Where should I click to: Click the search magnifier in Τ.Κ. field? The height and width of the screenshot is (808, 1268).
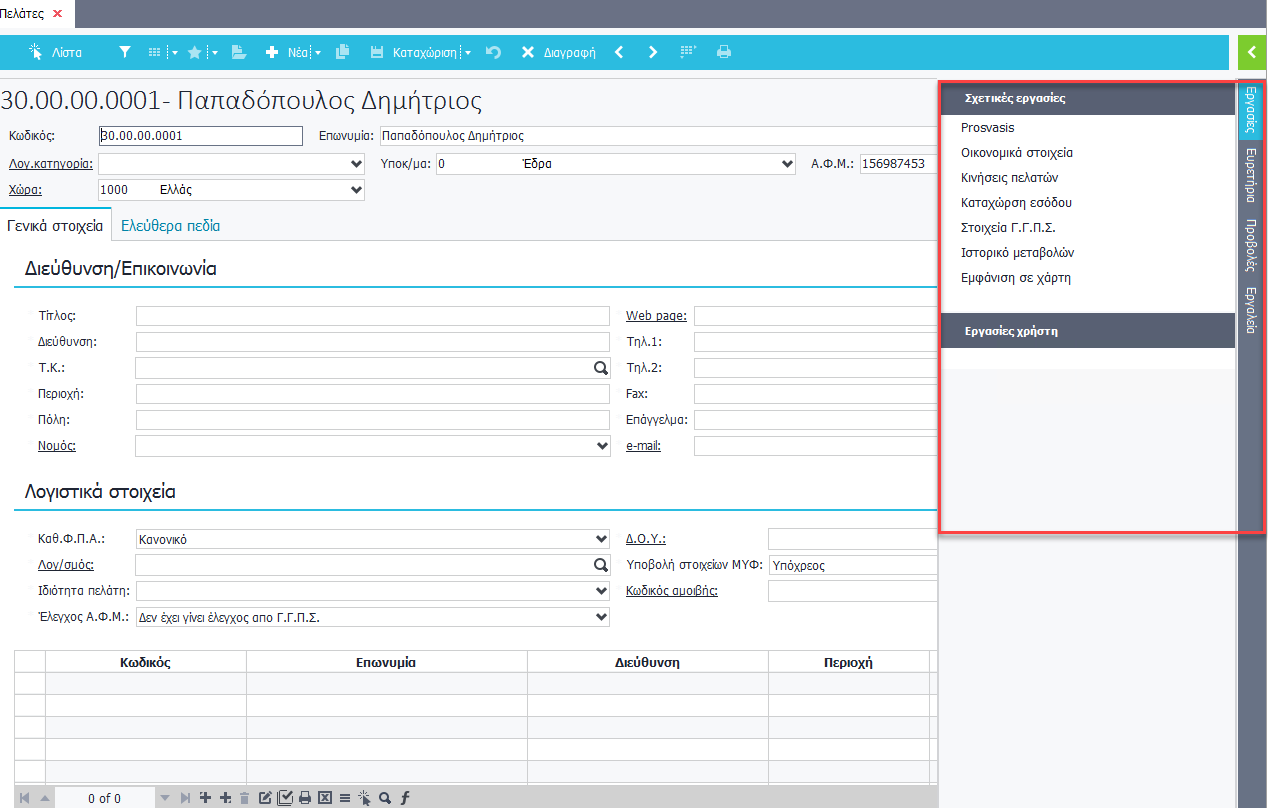(600, 368)
